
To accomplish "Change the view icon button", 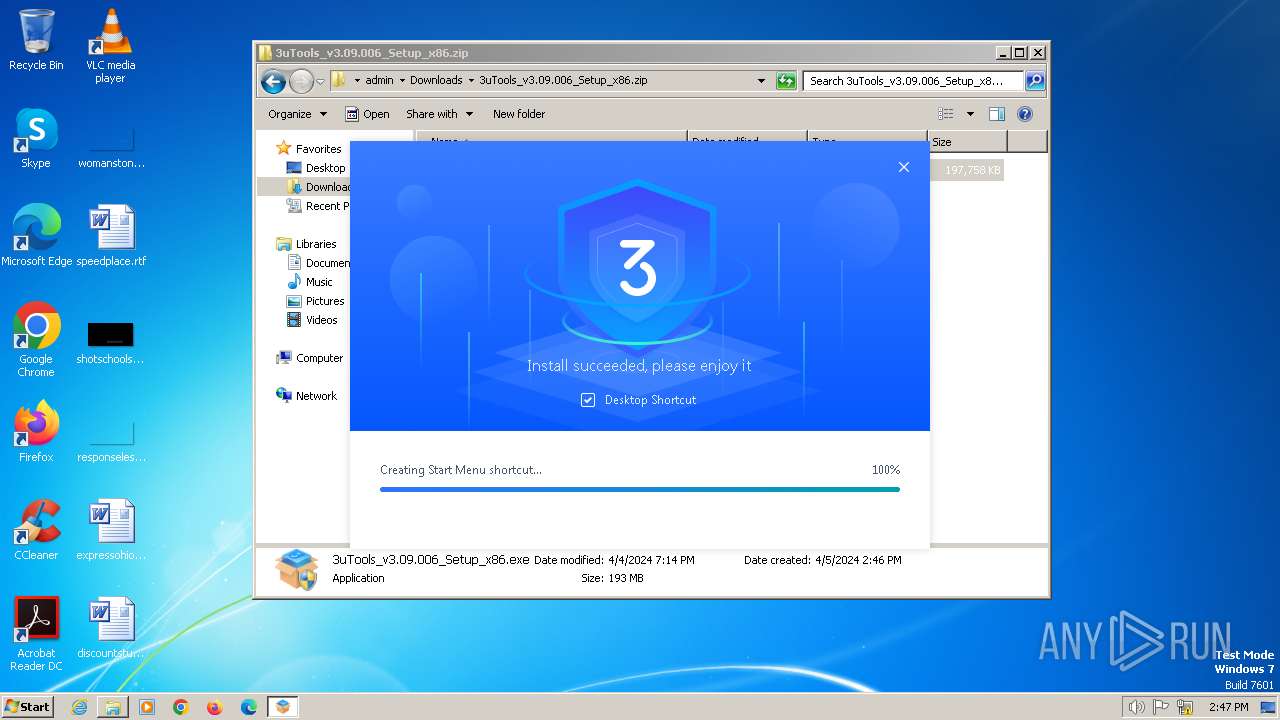I will tap(946, 114).
